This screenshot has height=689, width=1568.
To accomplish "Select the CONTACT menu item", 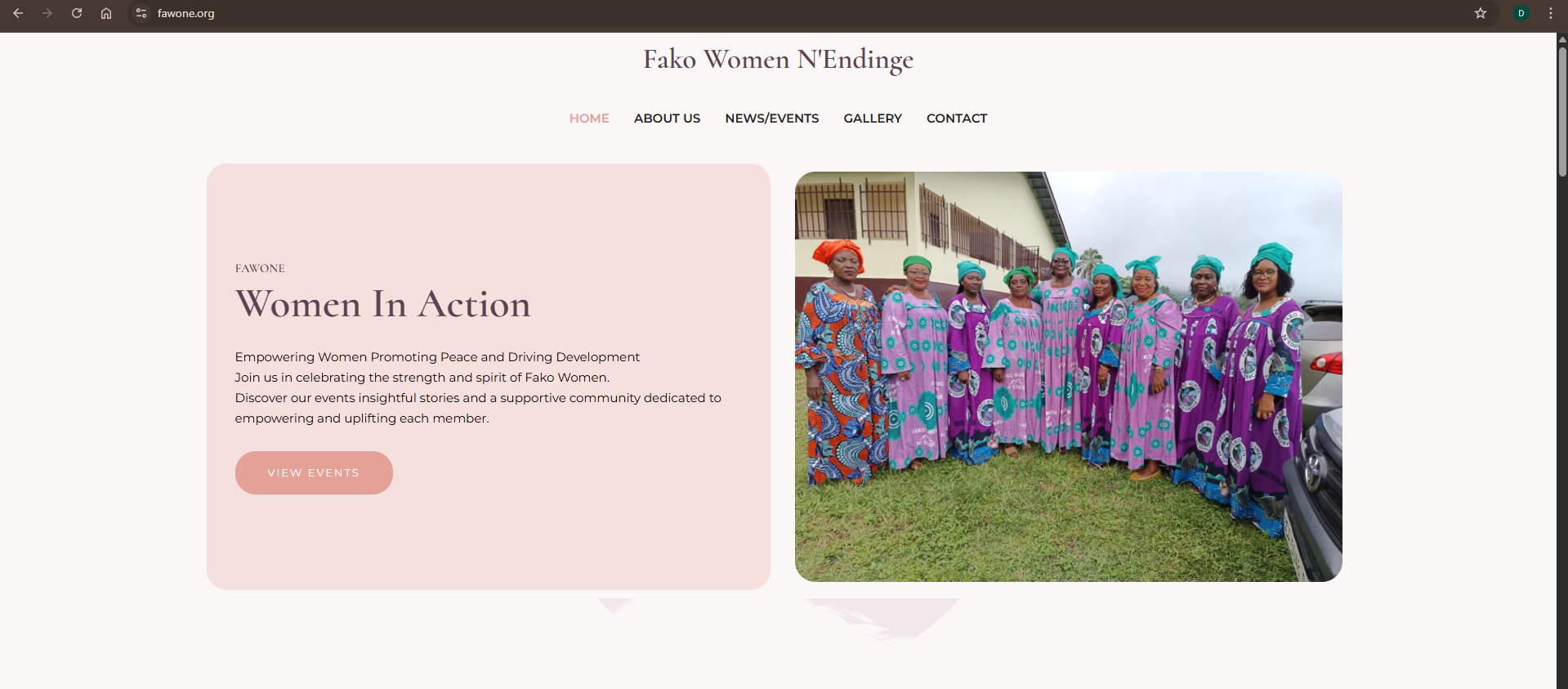I will pyautogui.click(x=957, y=119).
